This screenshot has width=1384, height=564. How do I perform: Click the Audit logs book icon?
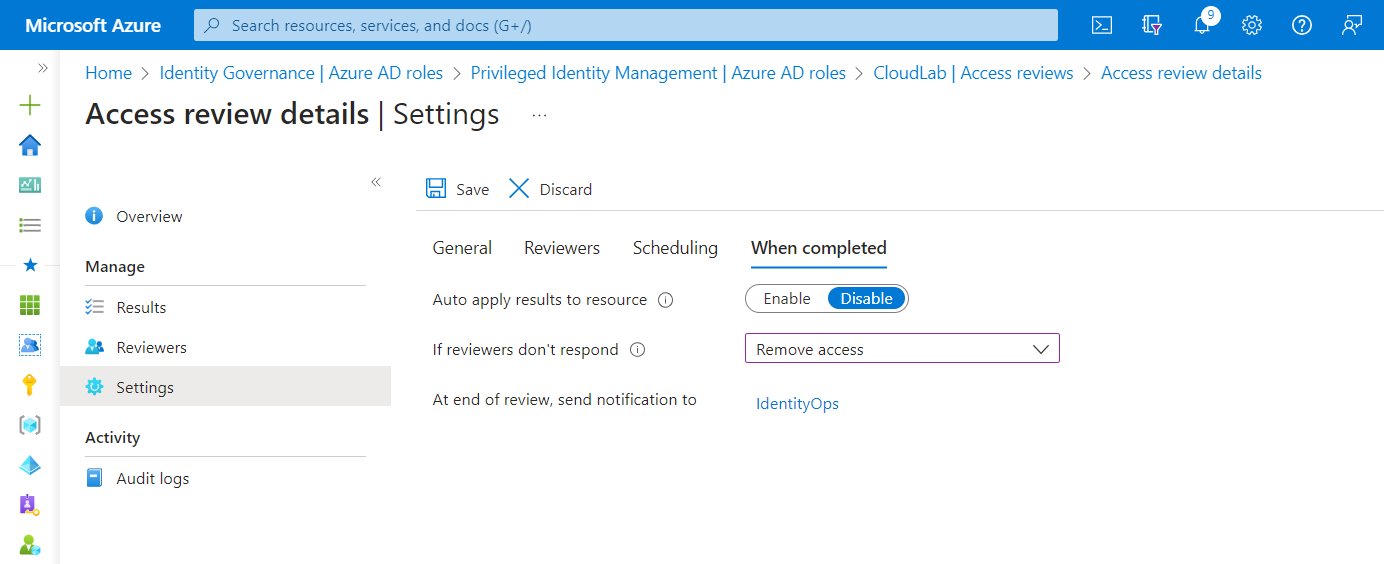click(x=94, y=478)
